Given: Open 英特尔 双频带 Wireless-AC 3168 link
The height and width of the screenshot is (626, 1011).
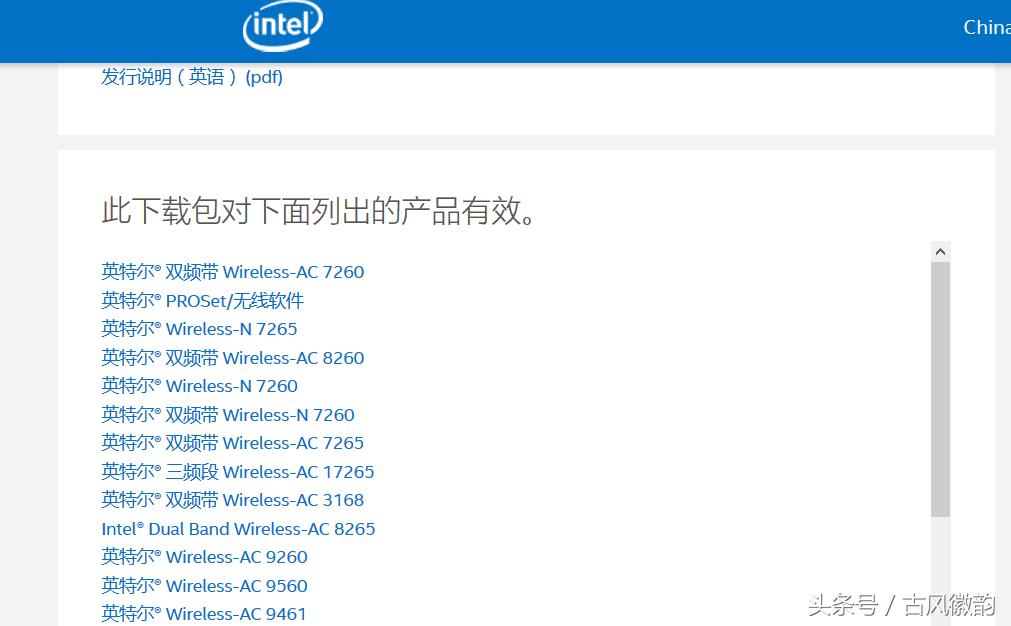Looking at the screenshot, I should tap(233, 500).
